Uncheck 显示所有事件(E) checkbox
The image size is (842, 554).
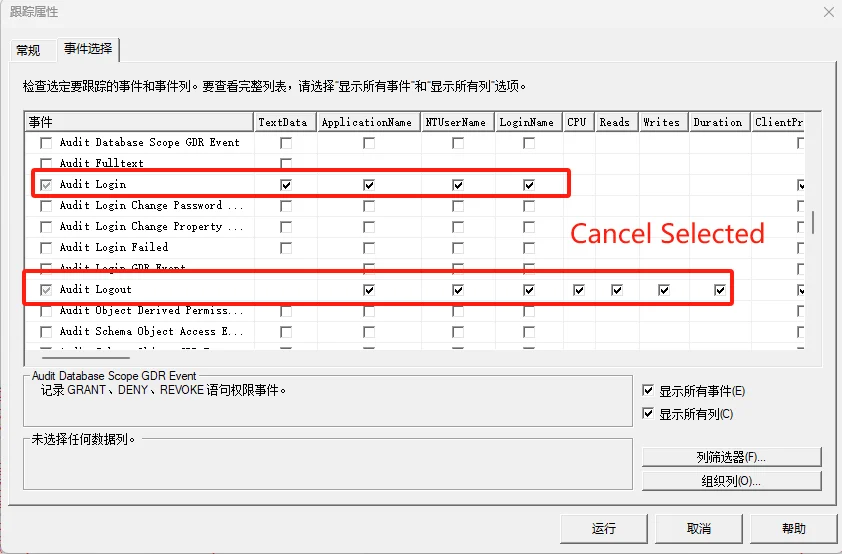pos(648,390)
